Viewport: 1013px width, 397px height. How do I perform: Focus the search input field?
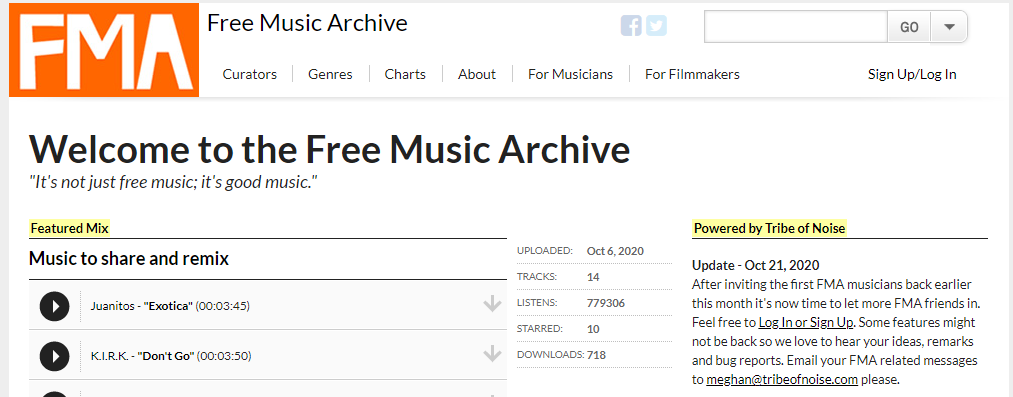pyautogui.click(x=796, y=27)
